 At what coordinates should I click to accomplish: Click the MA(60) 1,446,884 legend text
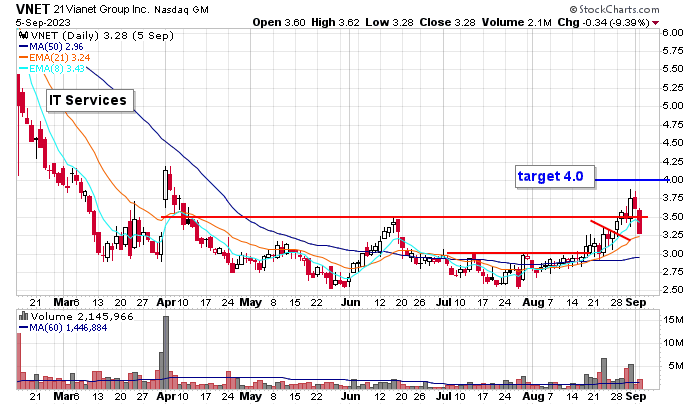point(68,328)
